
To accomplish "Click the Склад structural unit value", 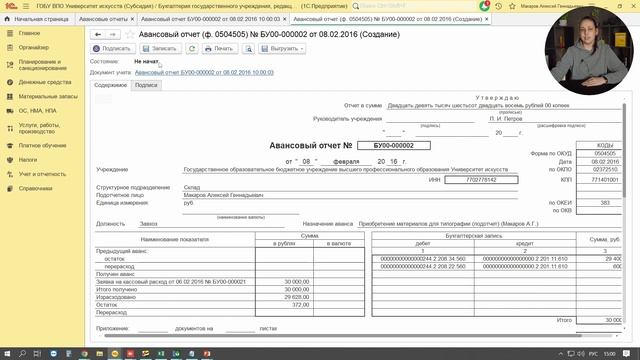I will (x=192, y=187).
